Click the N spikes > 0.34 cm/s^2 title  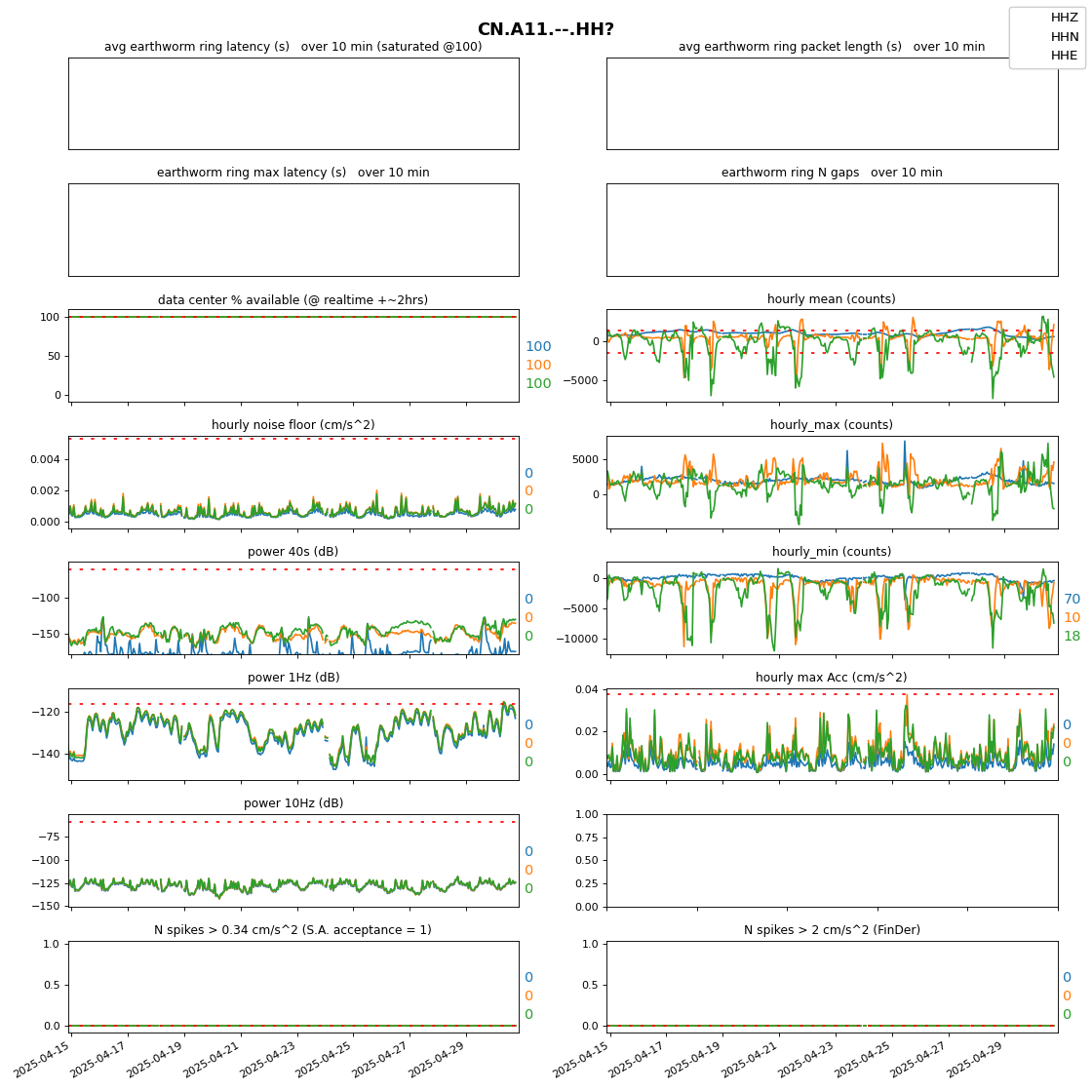tap(293, 930)
